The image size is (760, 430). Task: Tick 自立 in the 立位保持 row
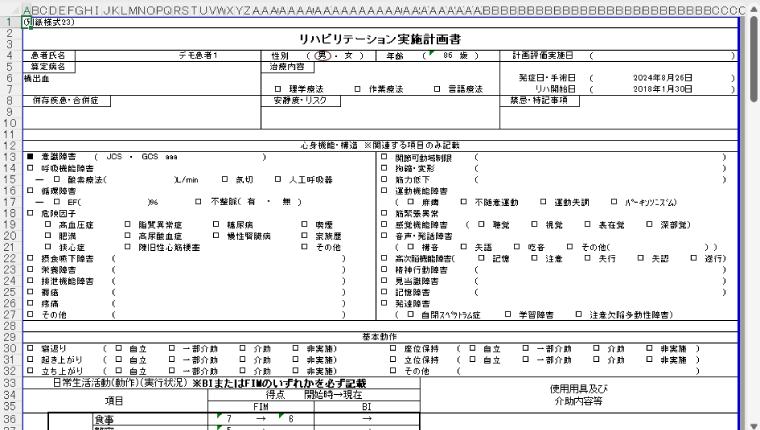(x=473, y=359)
